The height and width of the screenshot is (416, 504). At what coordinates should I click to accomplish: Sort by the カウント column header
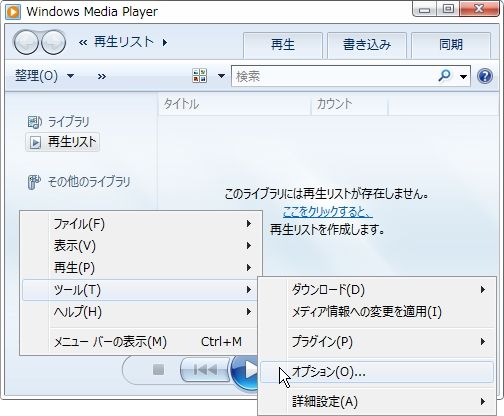pos(349,104)
